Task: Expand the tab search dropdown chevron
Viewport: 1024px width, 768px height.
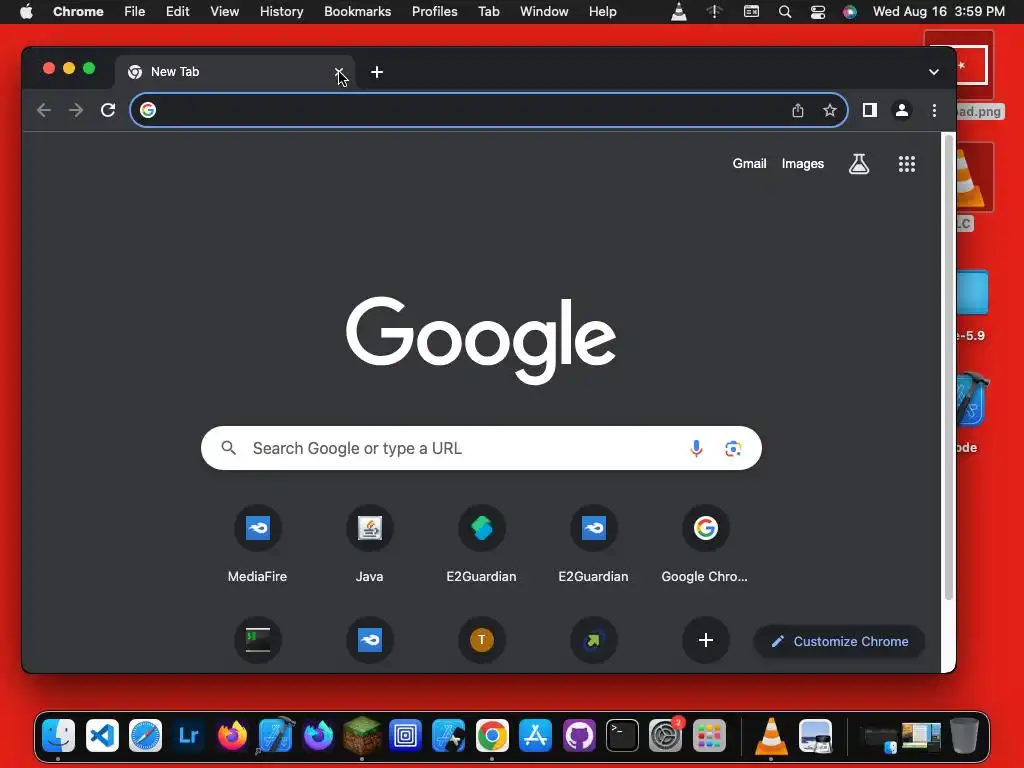Action: click(933, 72)
